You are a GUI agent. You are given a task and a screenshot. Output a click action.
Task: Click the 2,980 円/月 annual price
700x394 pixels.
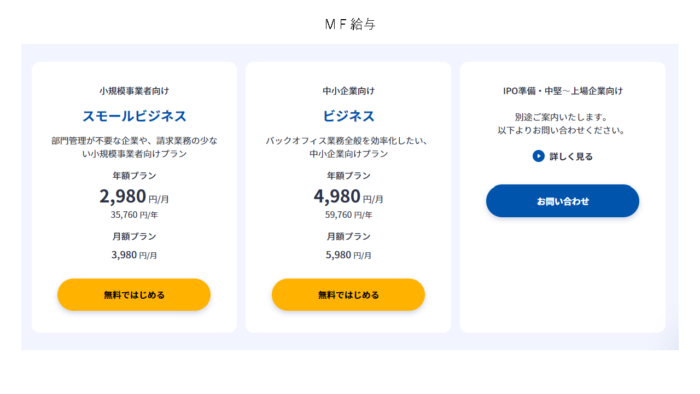[134, 197]
